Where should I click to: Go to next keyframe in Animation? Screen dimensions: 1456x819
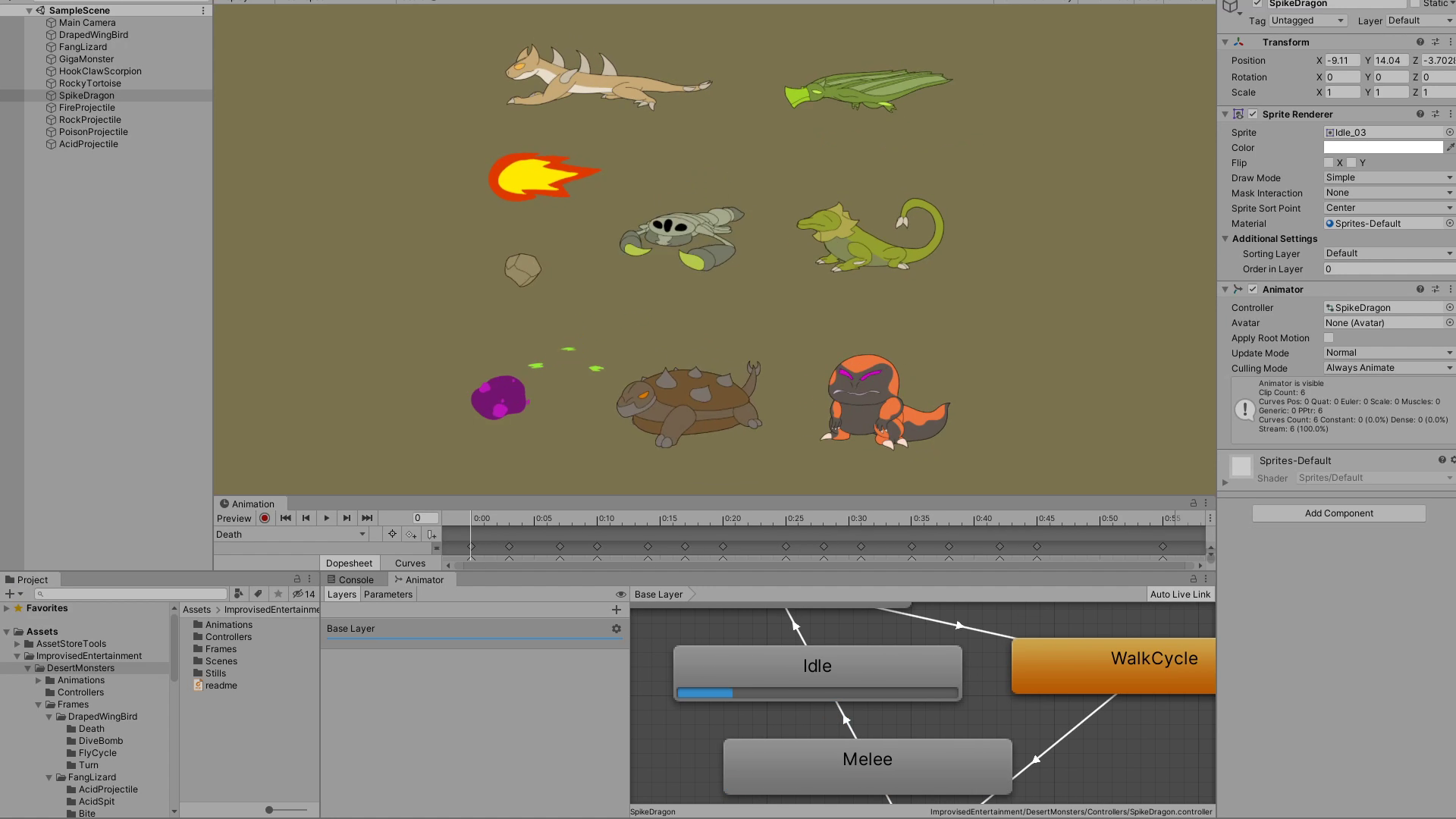coord(347,518)
